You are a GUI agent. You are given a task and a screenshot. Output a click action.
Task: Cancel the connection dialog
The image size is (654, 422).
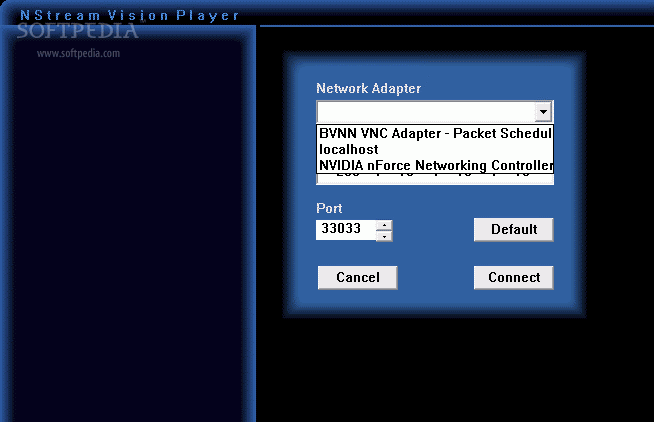(x=357, y=277)
